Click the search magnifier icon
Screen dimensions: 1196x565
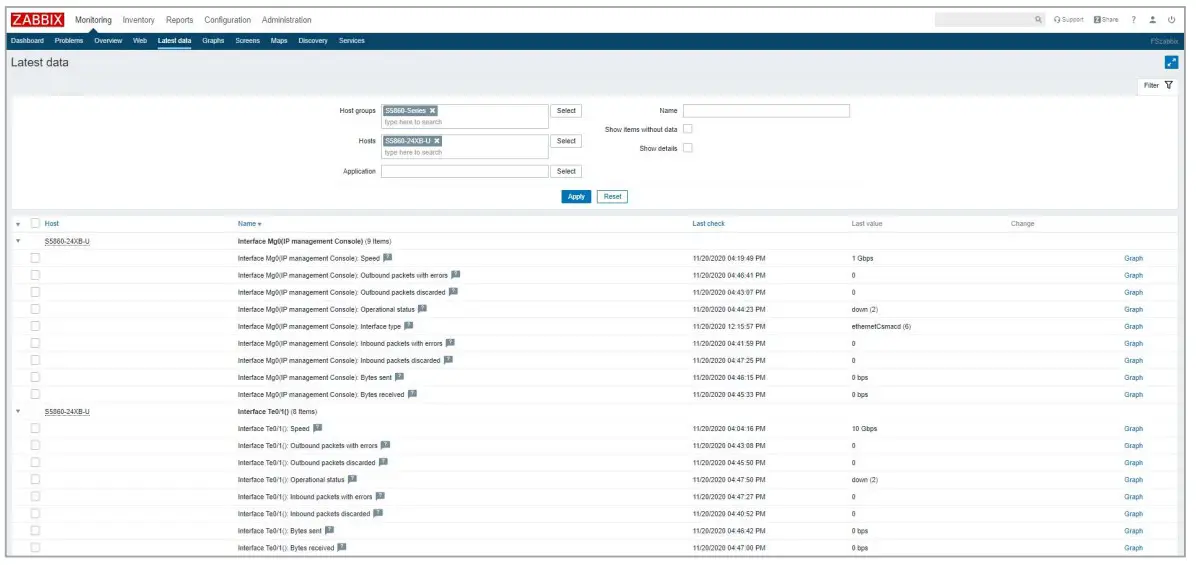pos(1038,20)
